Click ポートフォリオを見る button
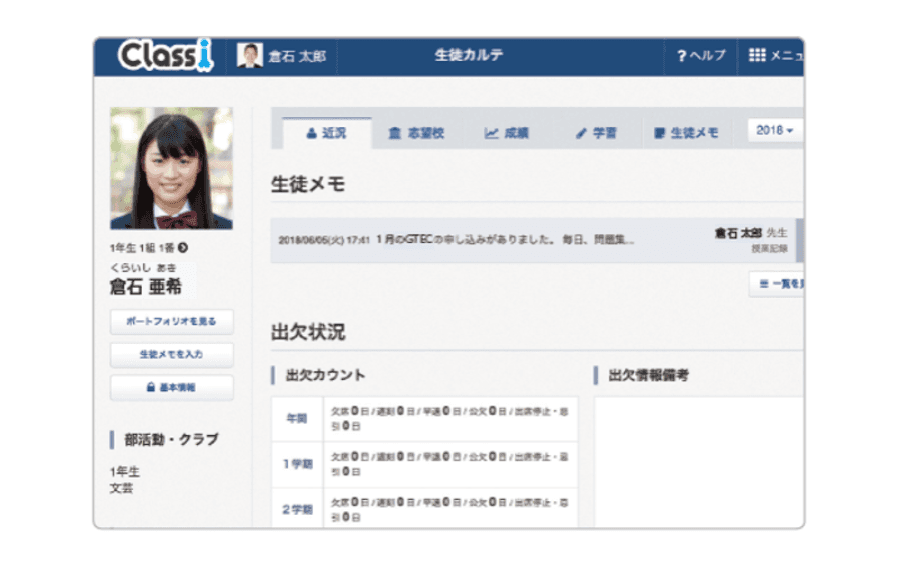The image size is (898, 564). [x=171, y=322]
